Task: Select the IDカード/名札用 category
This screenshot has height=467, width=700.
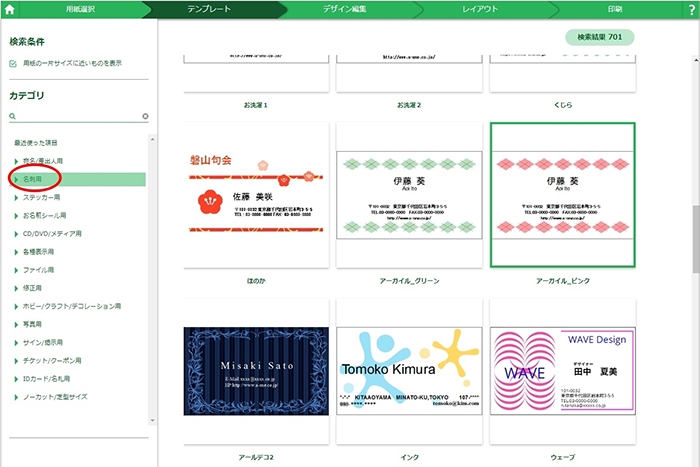Action: (46, 379)
